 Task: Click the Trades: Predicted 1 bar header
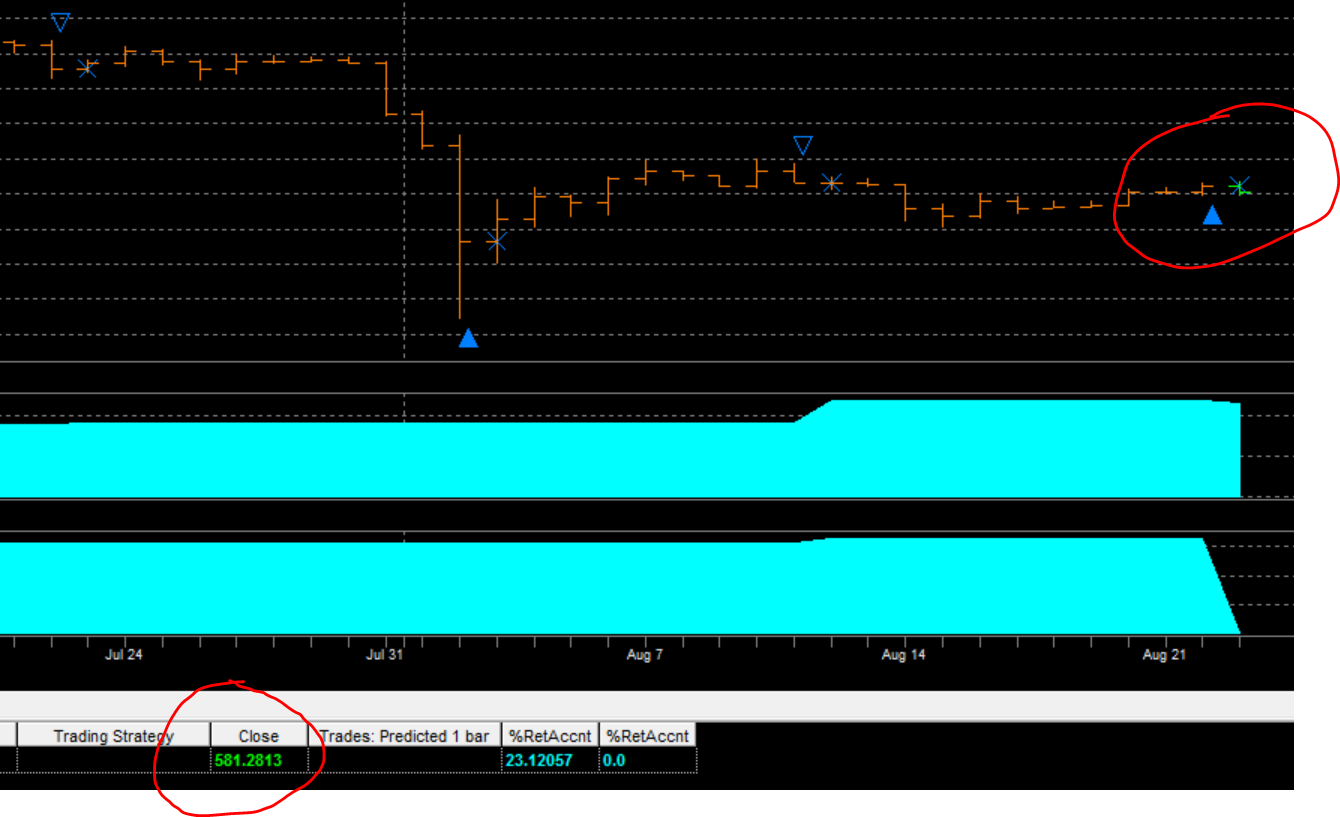pos(405,736)
